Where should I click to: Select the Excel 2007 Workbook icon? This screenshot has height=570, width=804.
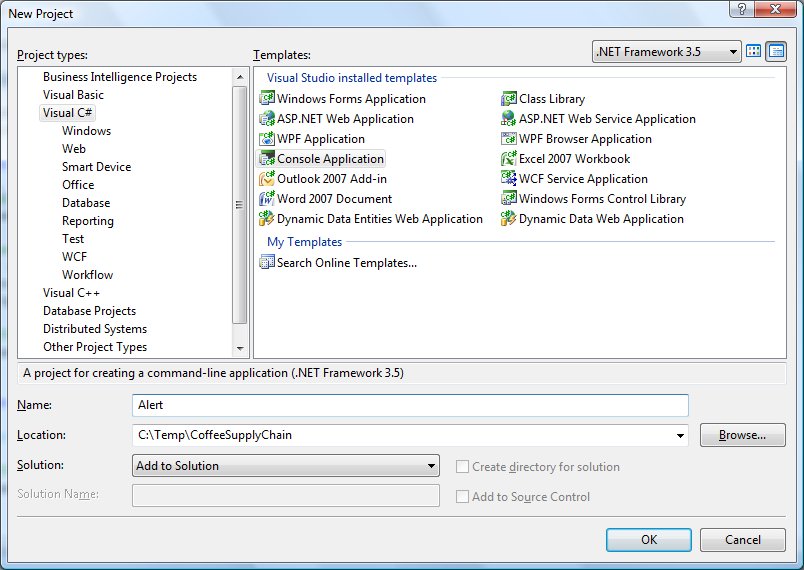click(x=509, y=158)
